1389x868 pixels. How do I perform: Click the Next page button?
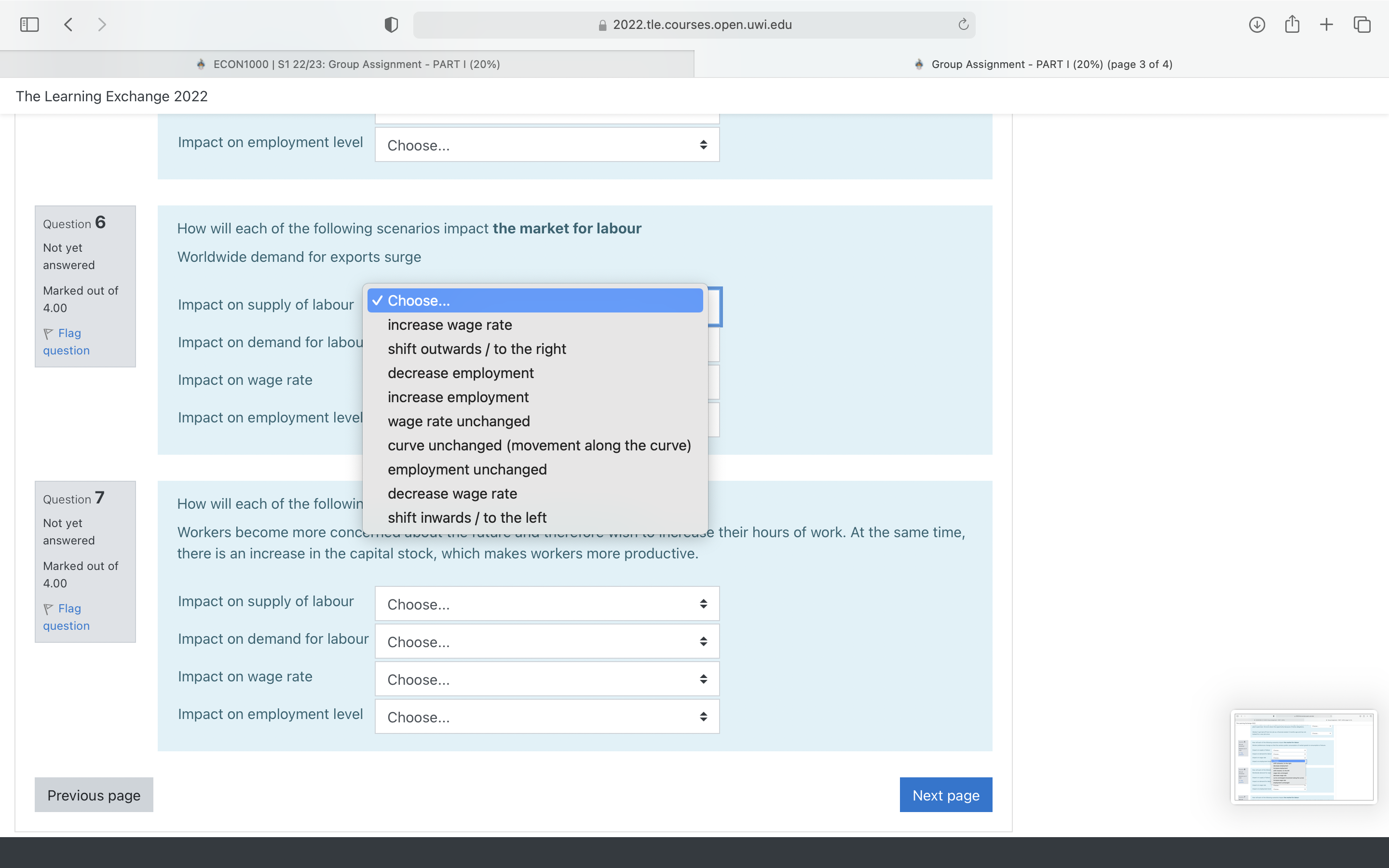(945, 795)
